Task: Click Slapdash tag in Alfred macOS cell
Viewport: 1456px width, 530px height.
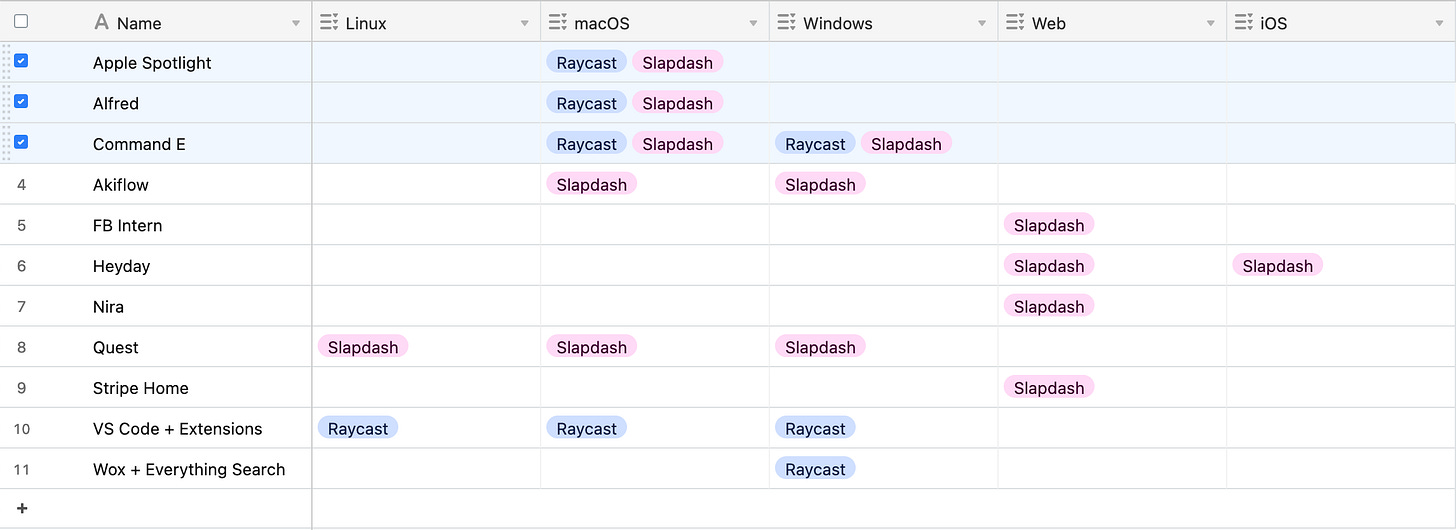Action: click(x=678, y=103)
